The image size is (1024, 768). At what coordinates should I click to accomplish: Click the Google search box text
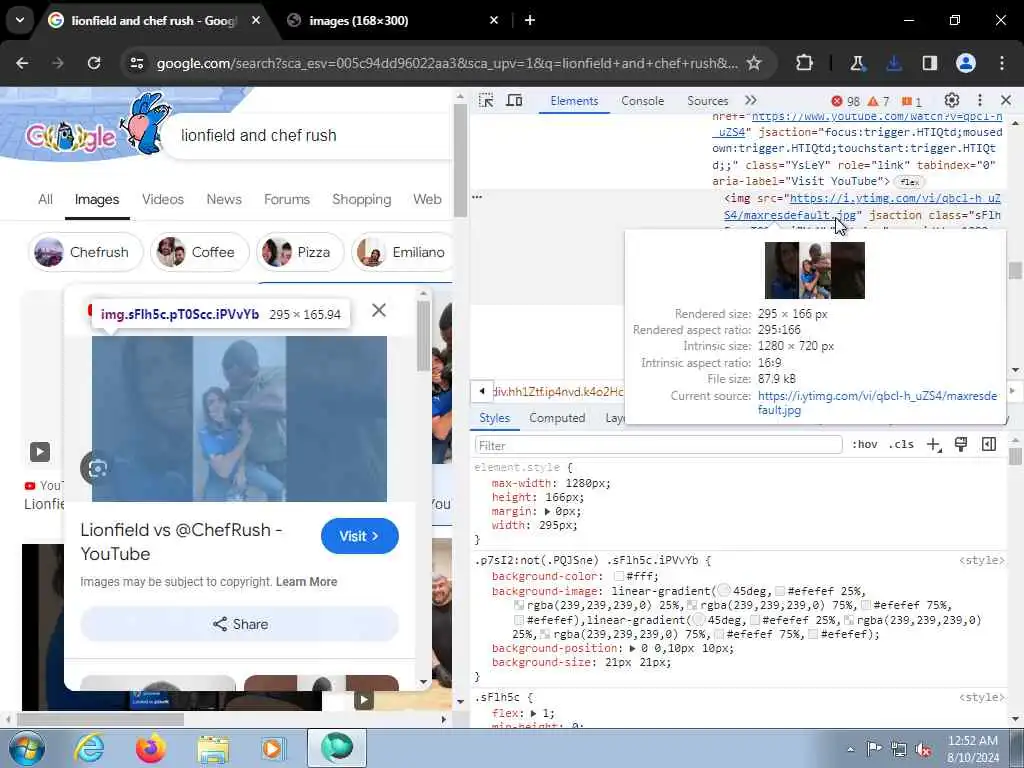coord(259,135)
